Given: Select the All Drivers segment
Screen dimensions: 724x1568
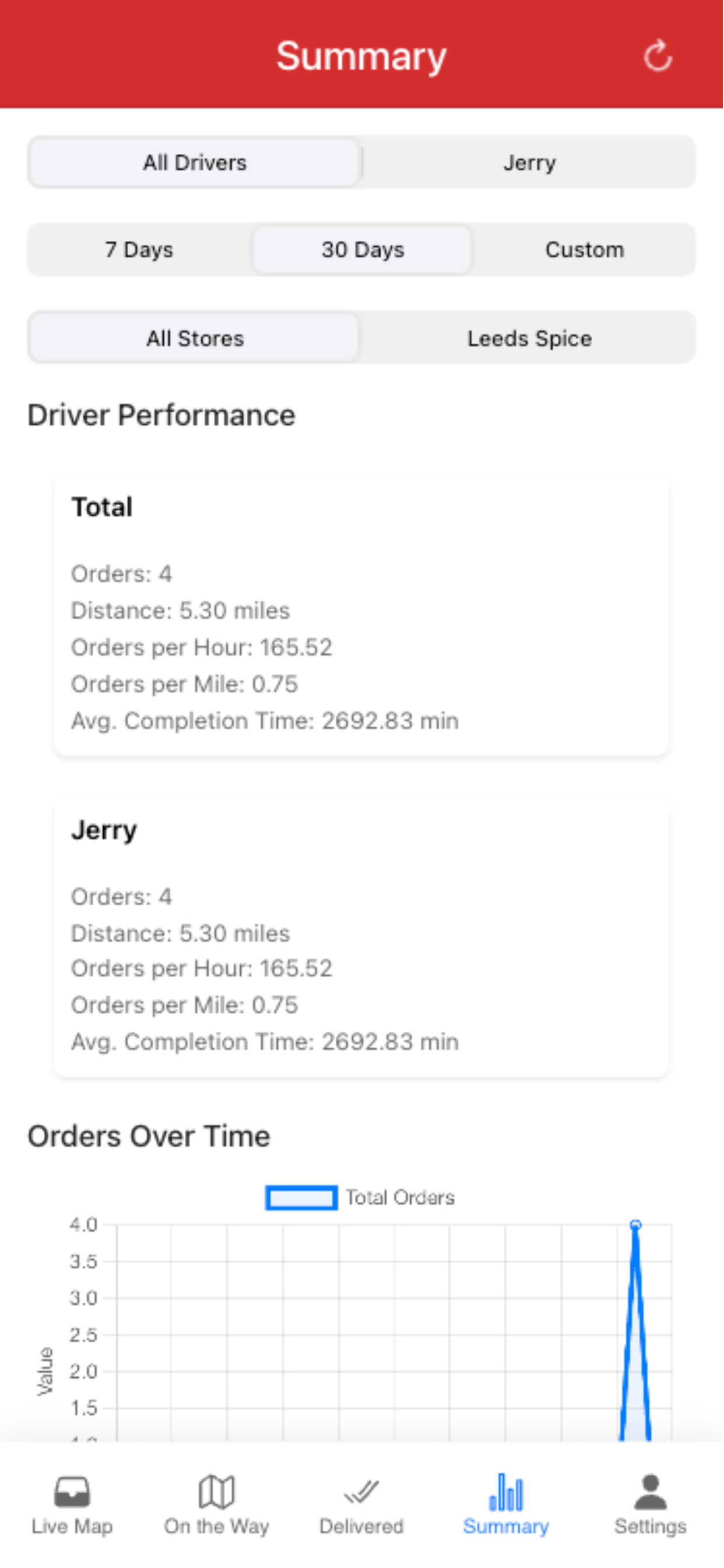Looking at the screenshot, I should 195,163.
